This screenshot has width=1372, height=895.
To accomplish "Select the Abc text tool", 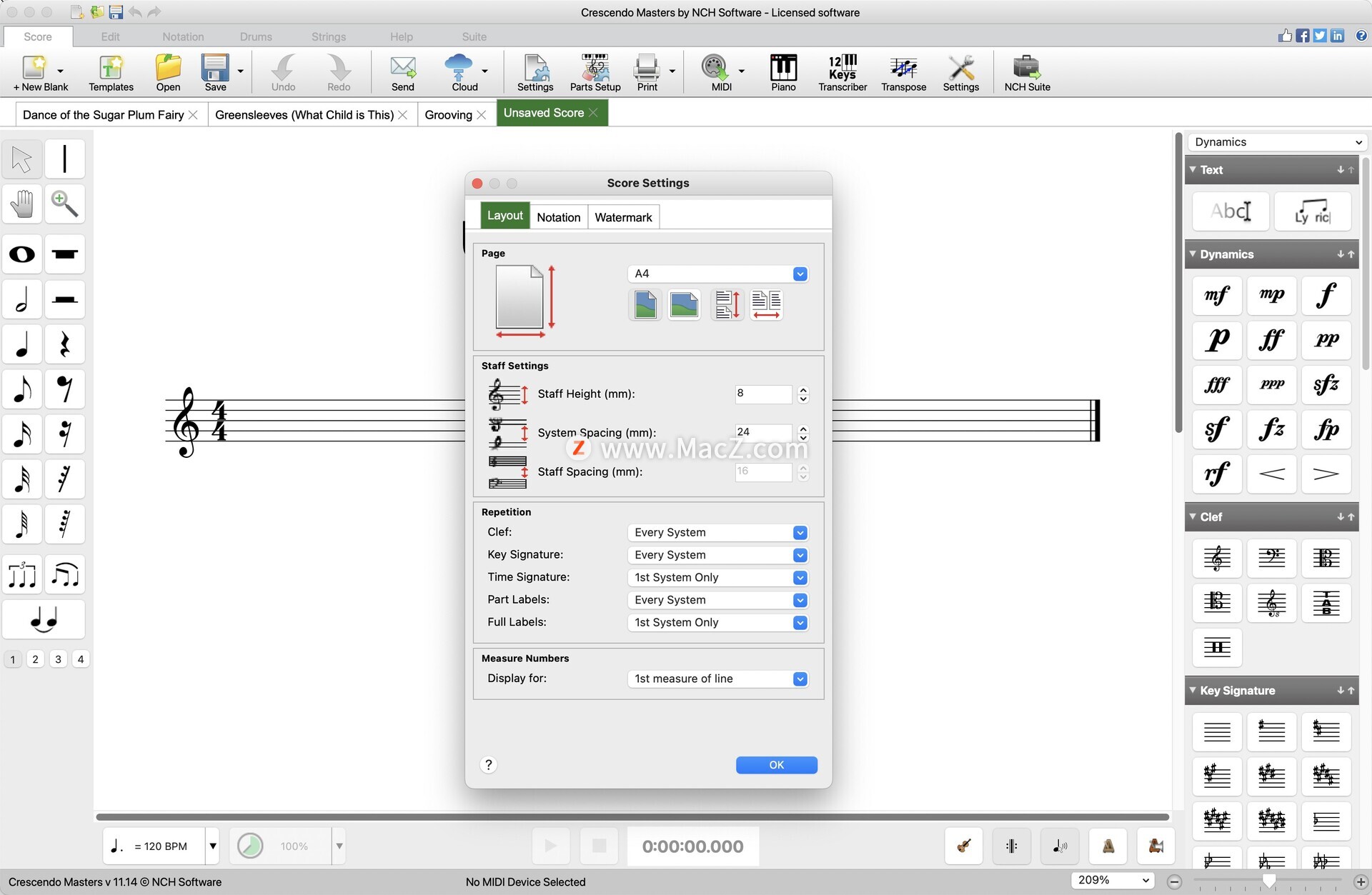I will point(1231,211).
